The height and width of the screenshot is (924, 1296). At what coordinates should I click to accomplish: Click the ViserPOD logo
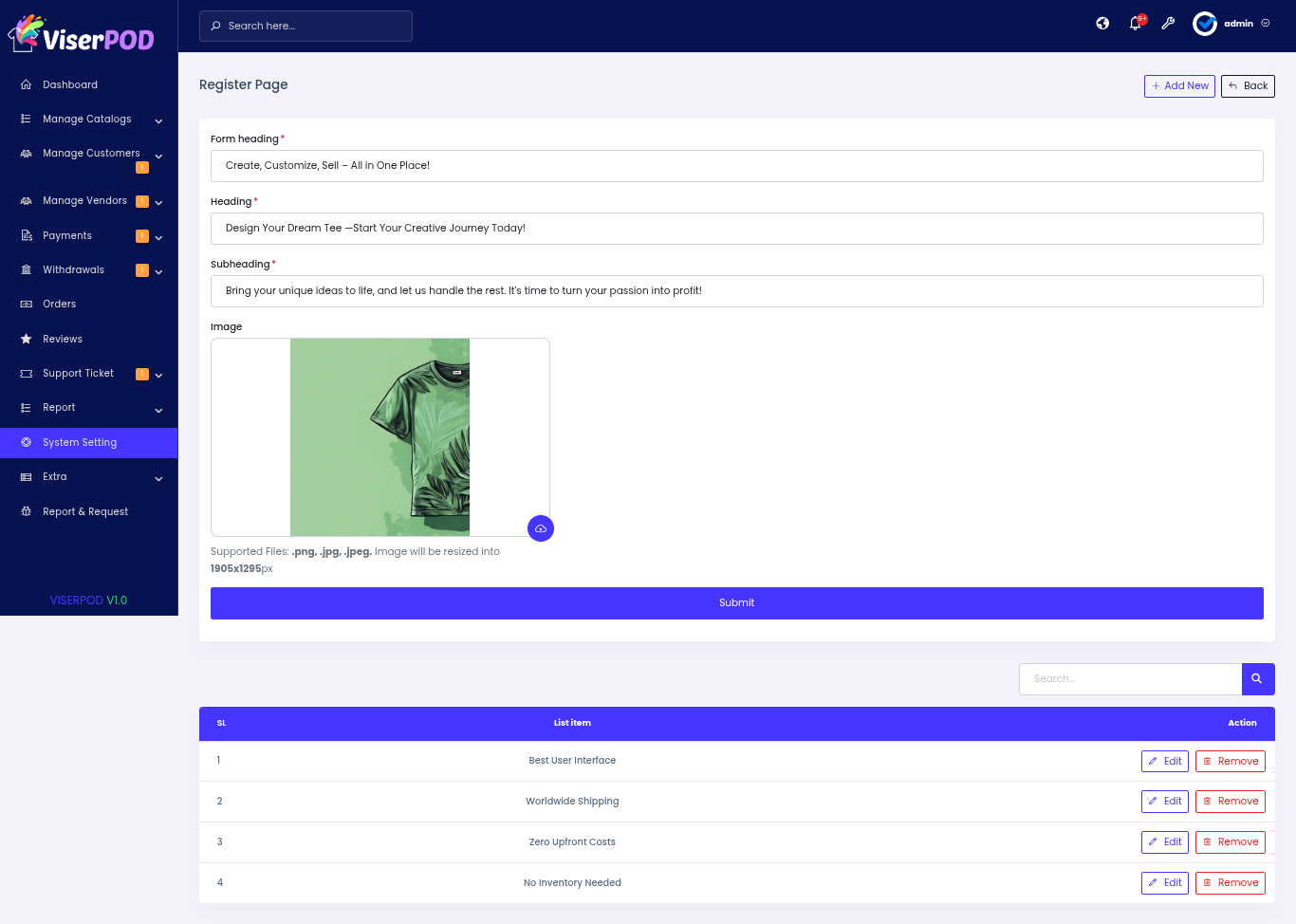coord(82,34)
